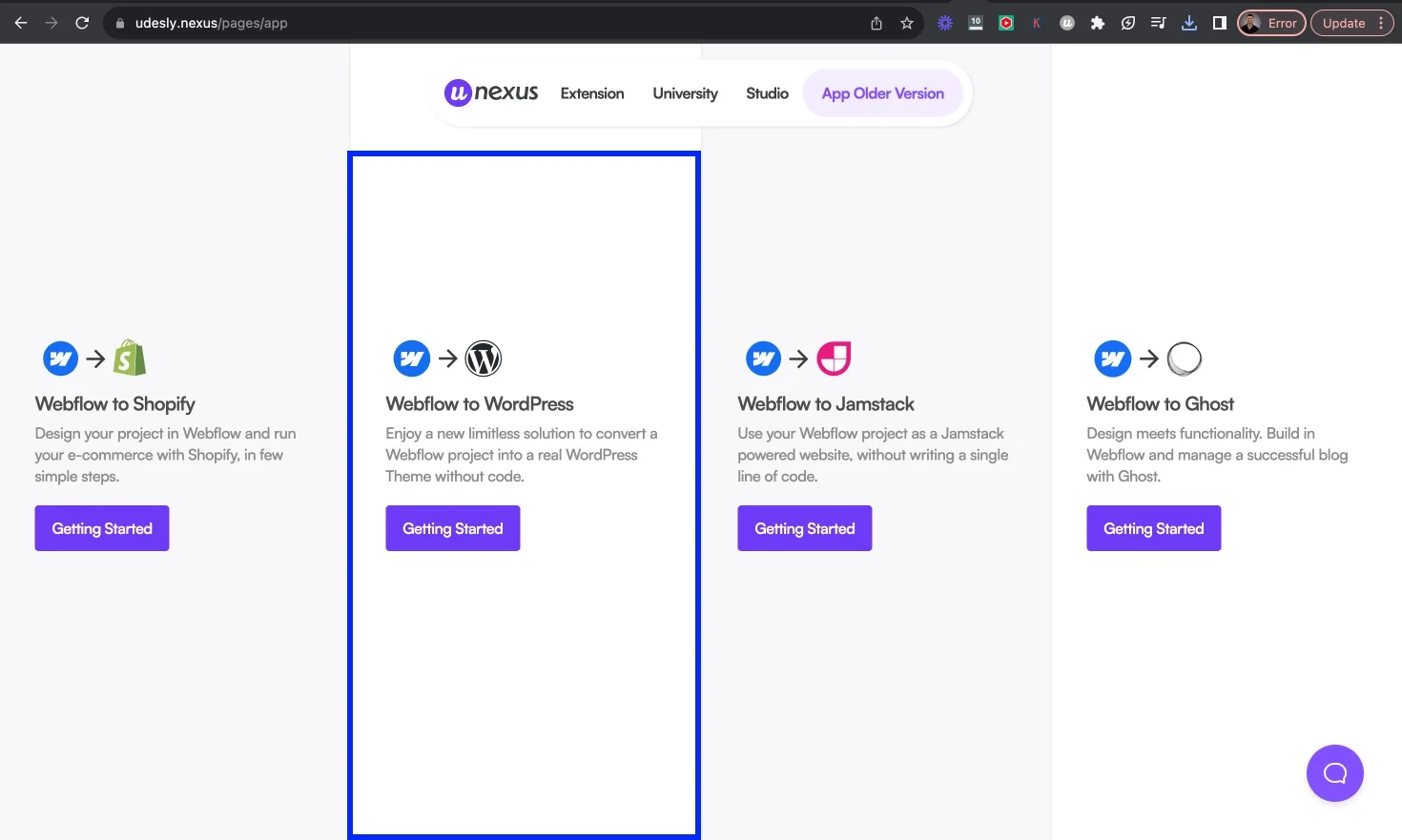
Task: Open the Extension nav item
Action: click(592, 93)
